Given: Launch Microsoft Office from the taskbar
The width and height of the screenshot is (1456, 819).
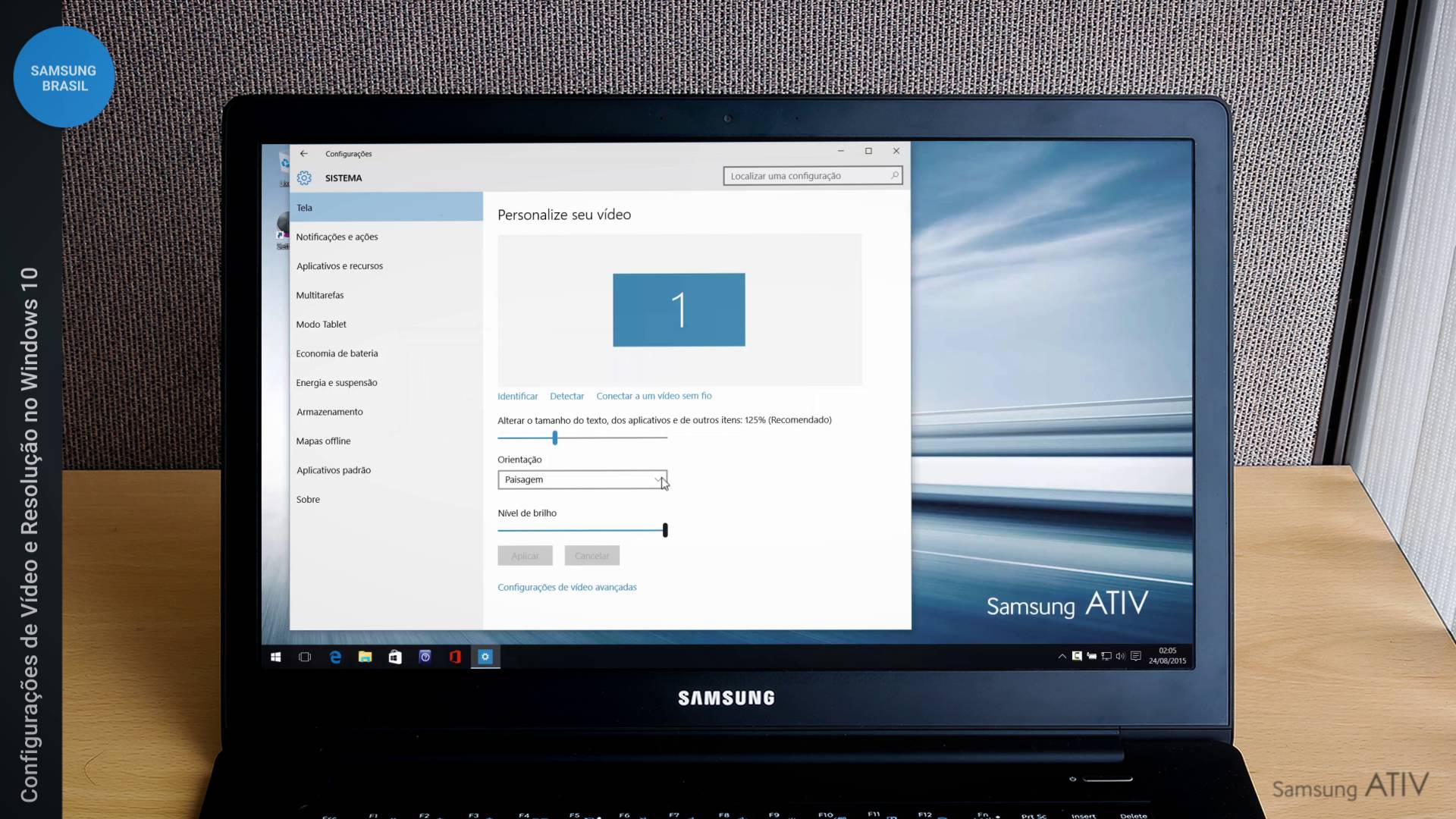Looking at the screenshot, I should coord(455,657).
